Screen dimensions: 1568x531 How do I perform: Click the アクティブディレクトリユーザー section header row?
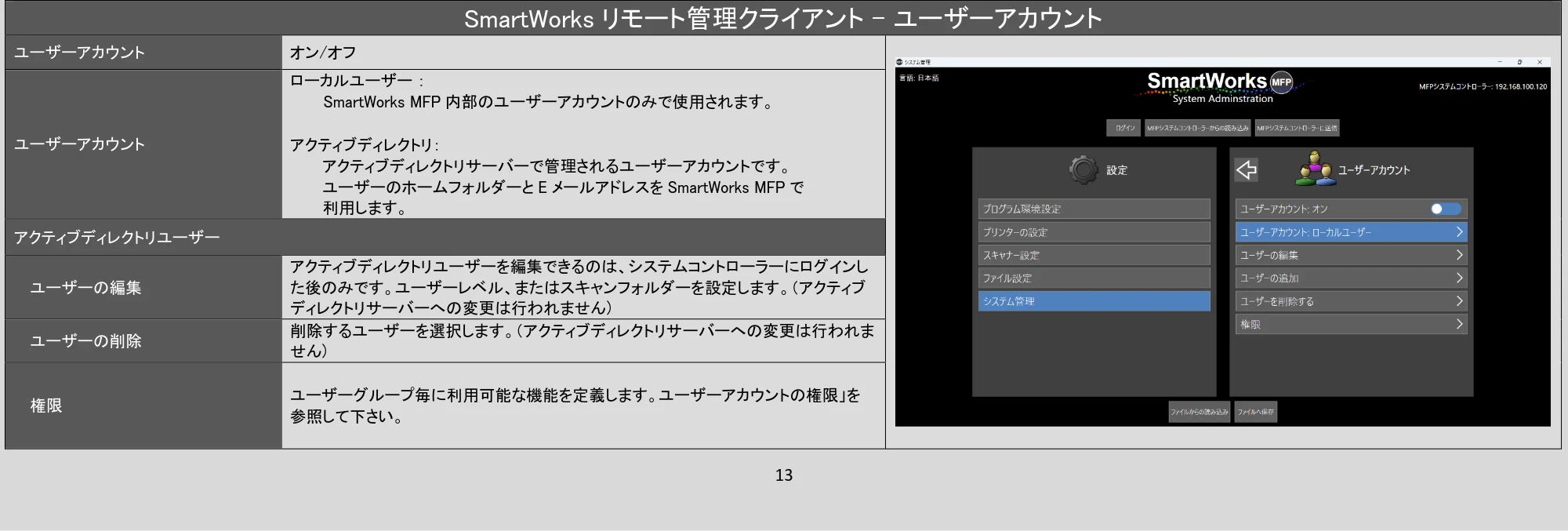pyautogui.click(x=445, y=237)
